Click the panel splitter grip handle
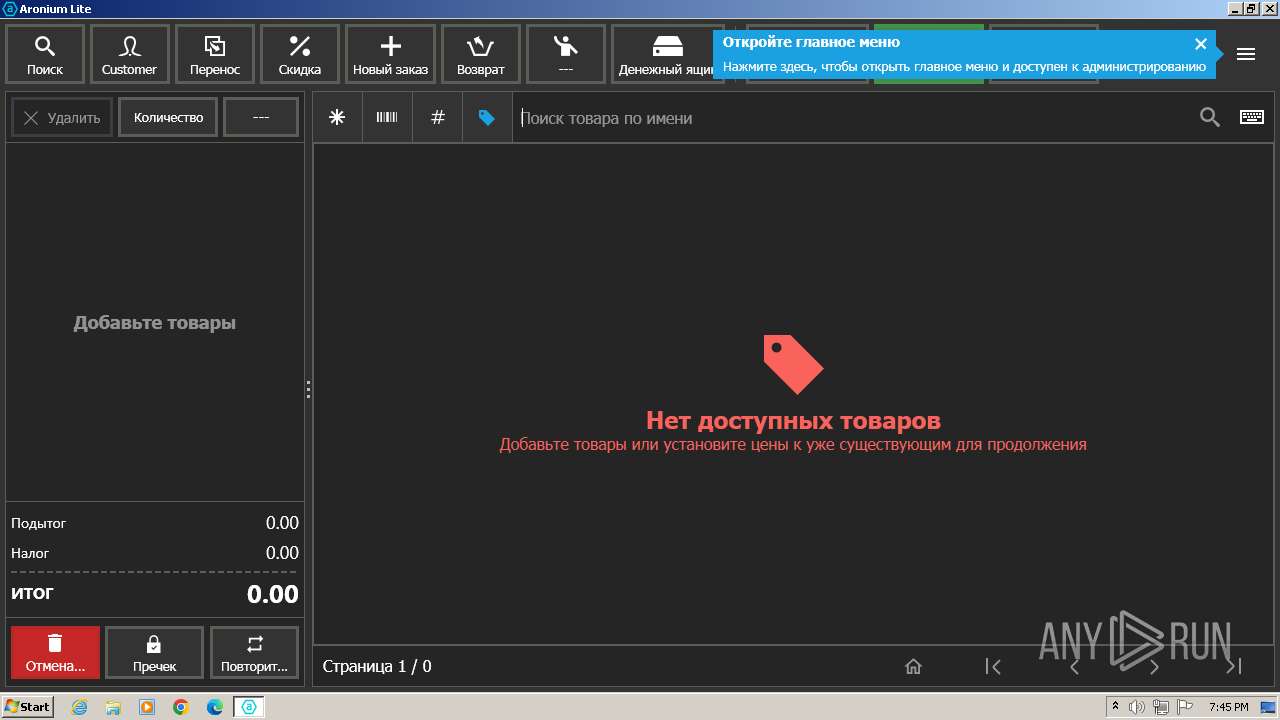This screenshot has width=1280, height=720. pyautogui.click(x=308, y=390)
